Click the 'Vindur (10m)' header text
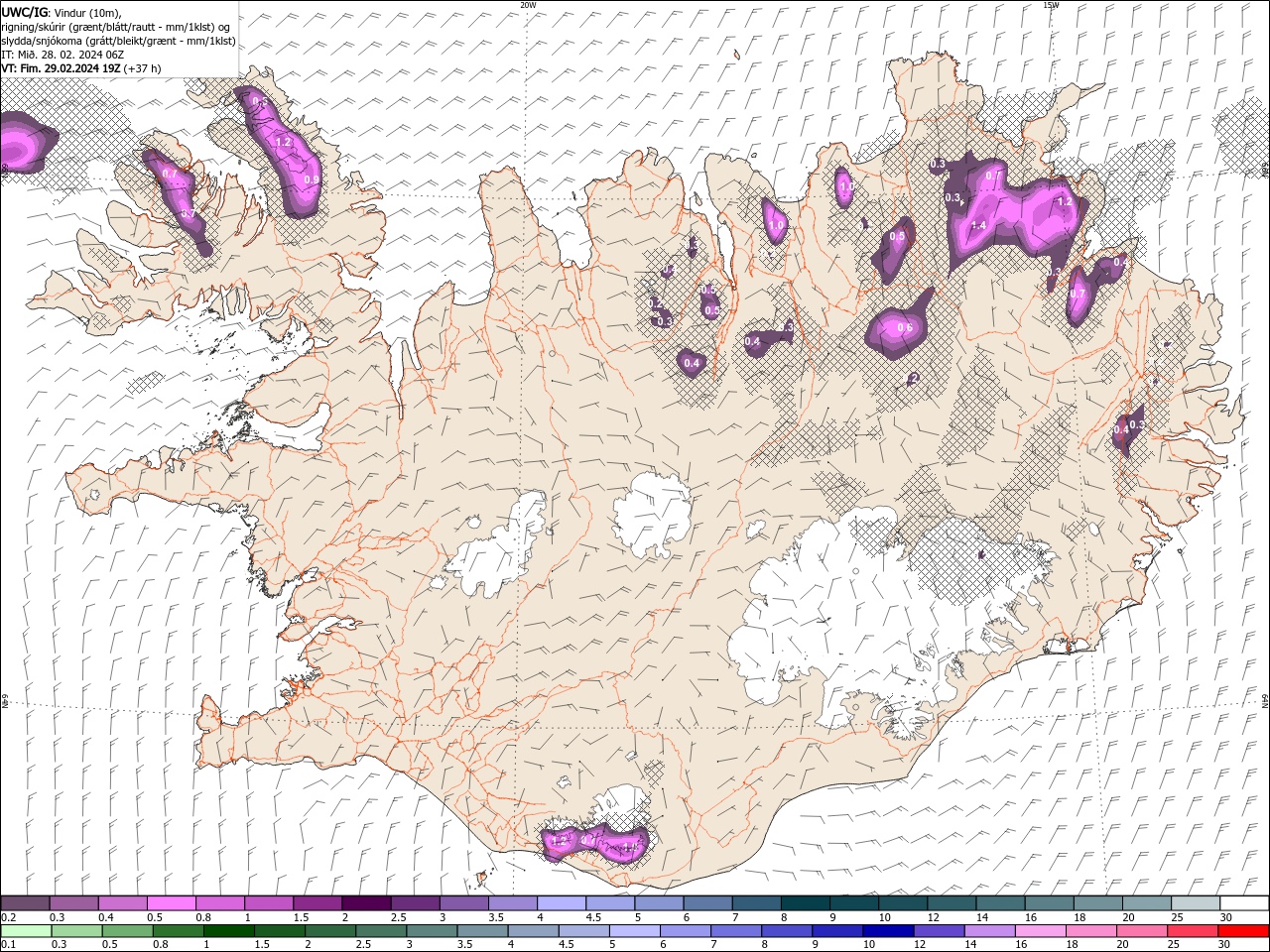The height and width of the screenshot is (952, 1270). pos(88,12)
